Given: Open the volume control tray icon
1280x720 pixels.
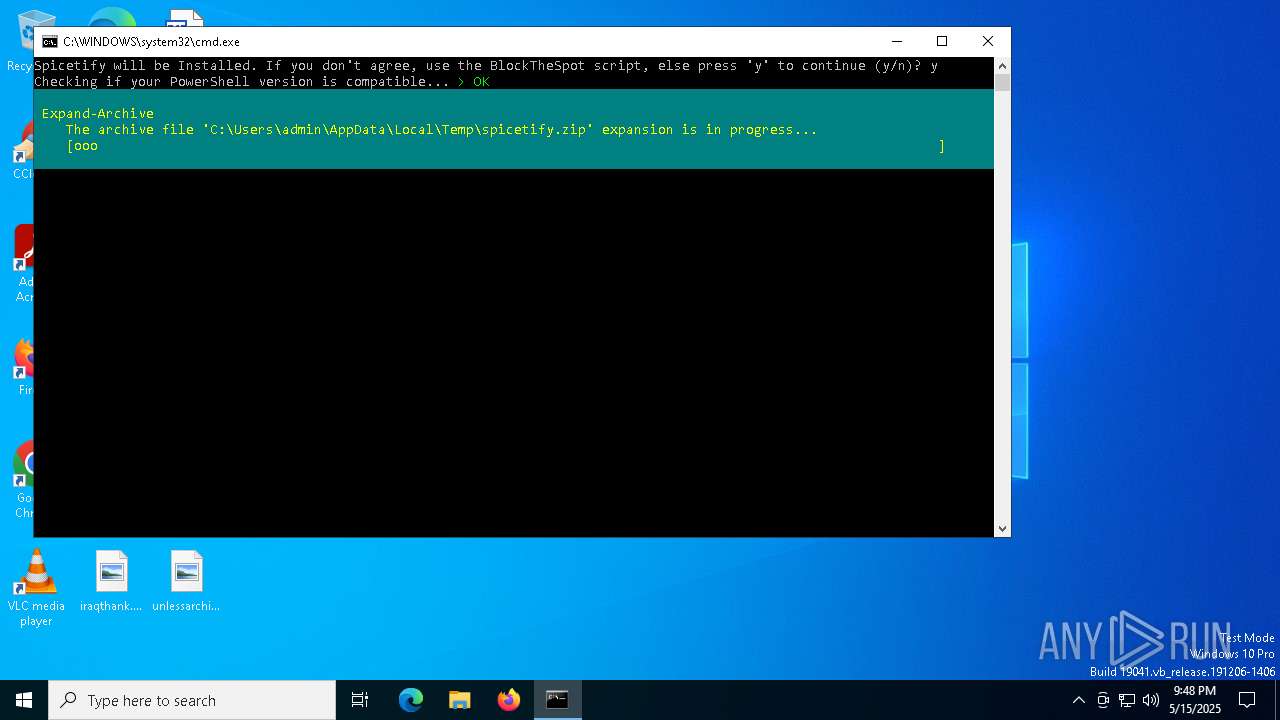Looking at the screenshot, I should click(1151, 700).
